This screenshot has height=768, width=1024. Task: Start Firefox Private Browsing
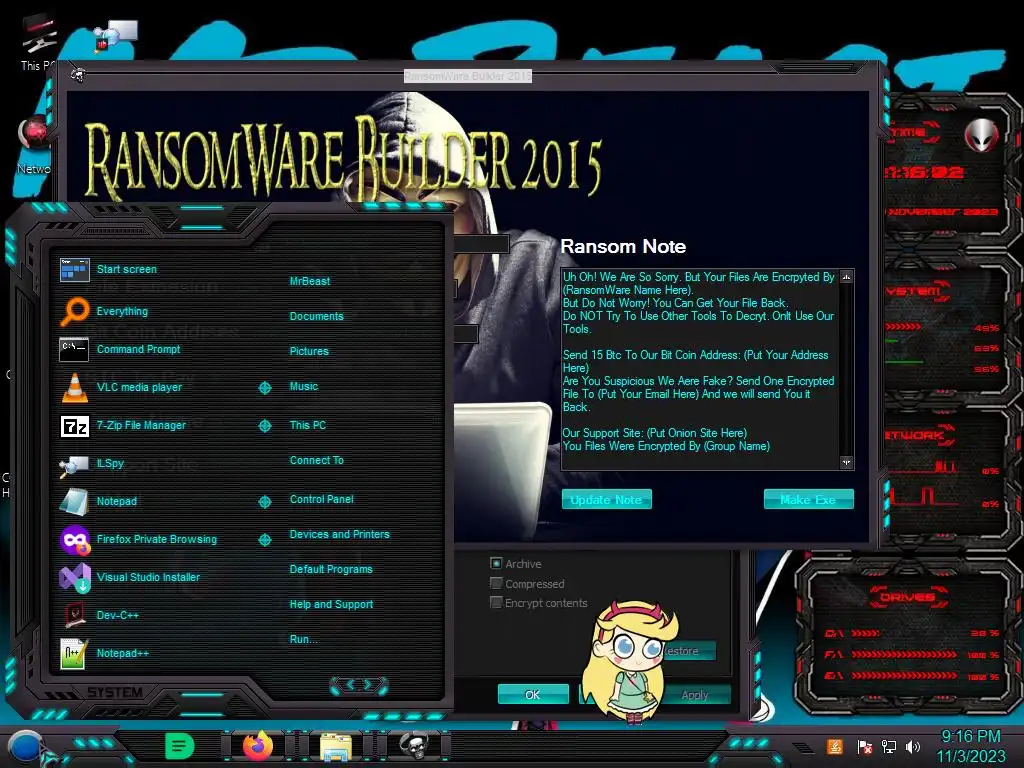(138, 539)
